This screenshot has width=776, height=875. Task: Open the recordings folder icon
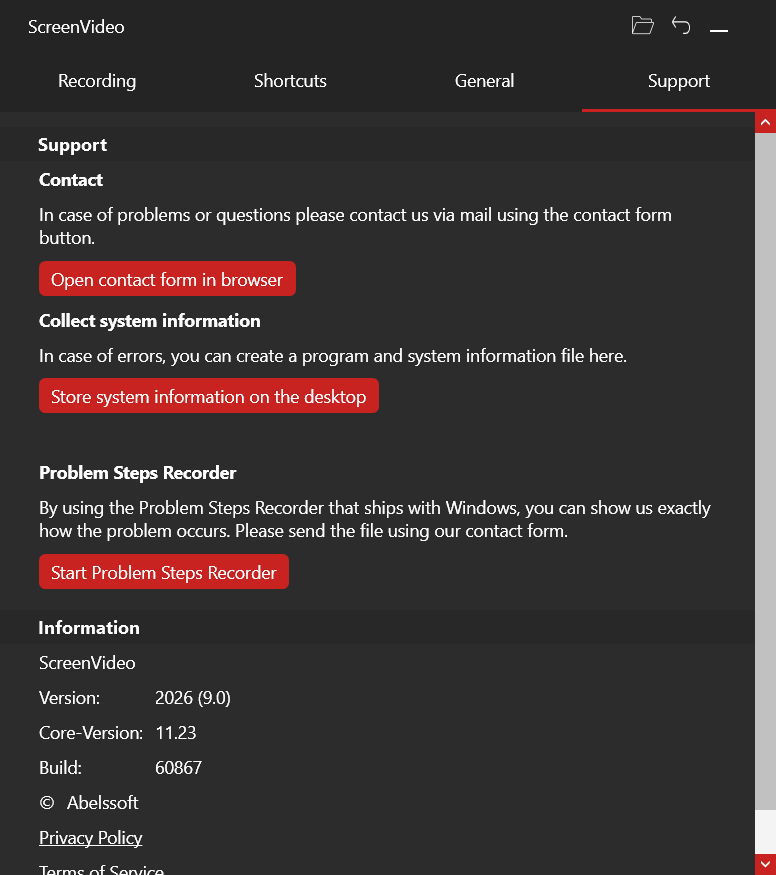pyautogui.click(x=642, y=26)
